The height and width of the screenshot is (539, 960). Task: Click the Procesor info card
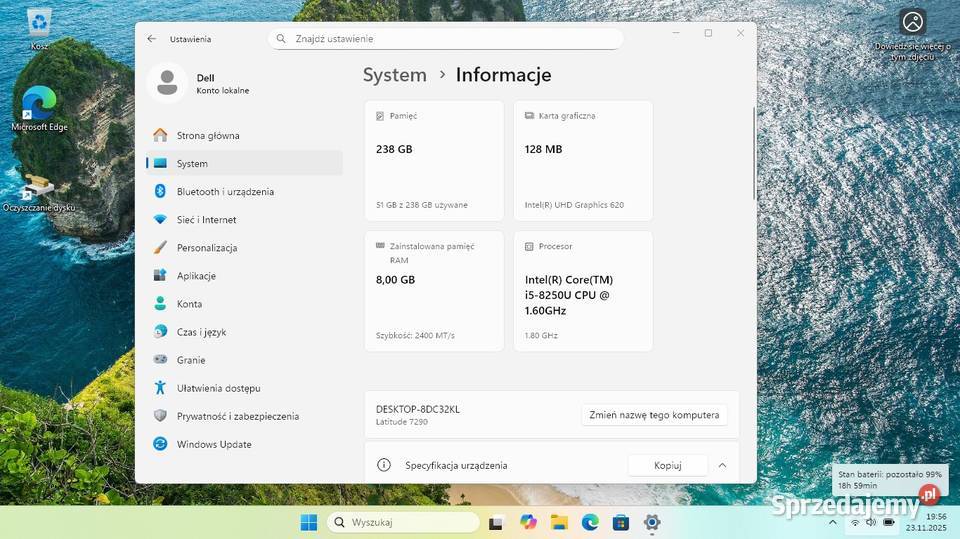tap(583, 291)
